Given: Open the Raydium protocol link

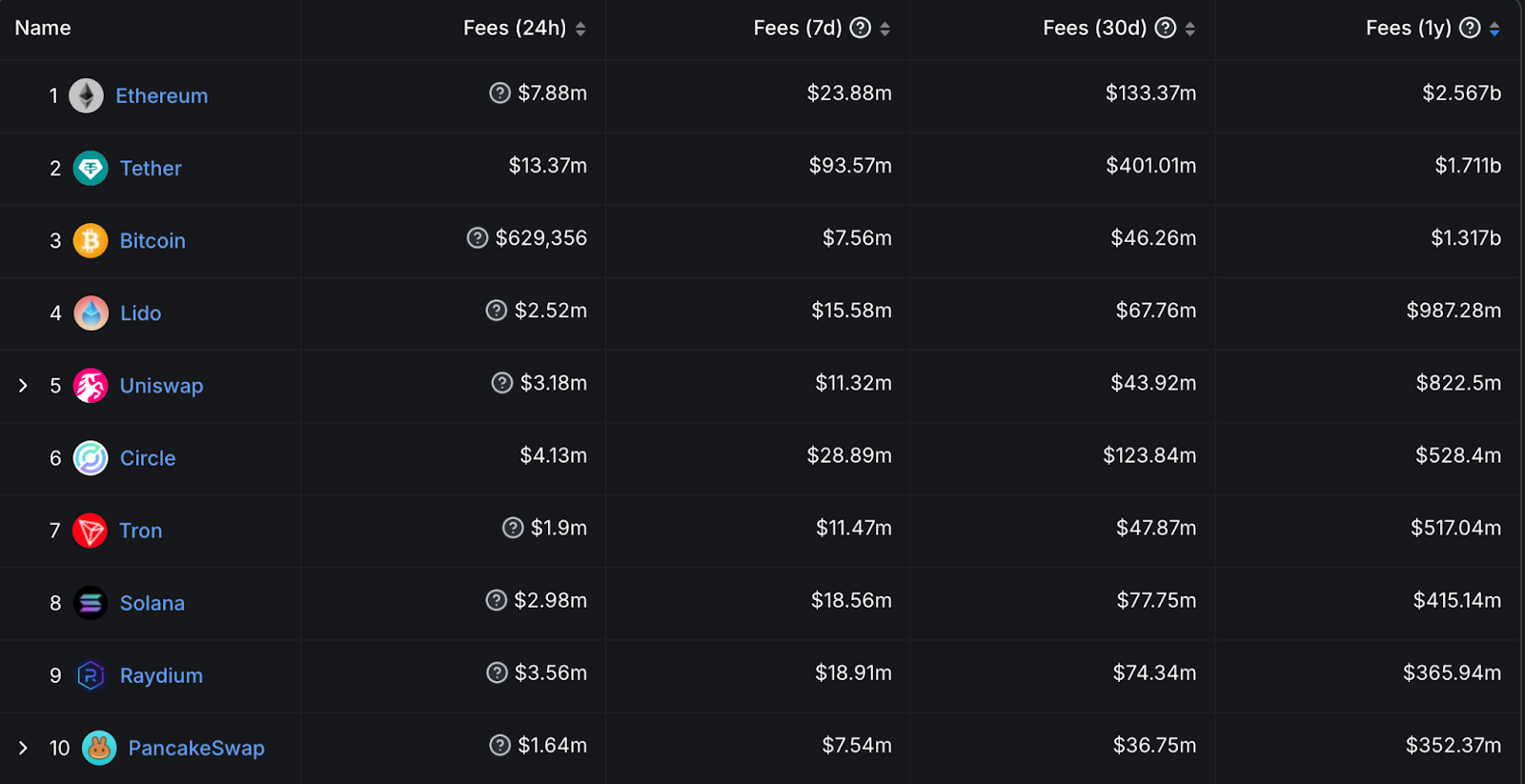Looking at the screenshot, I should [x=161, y=675].
